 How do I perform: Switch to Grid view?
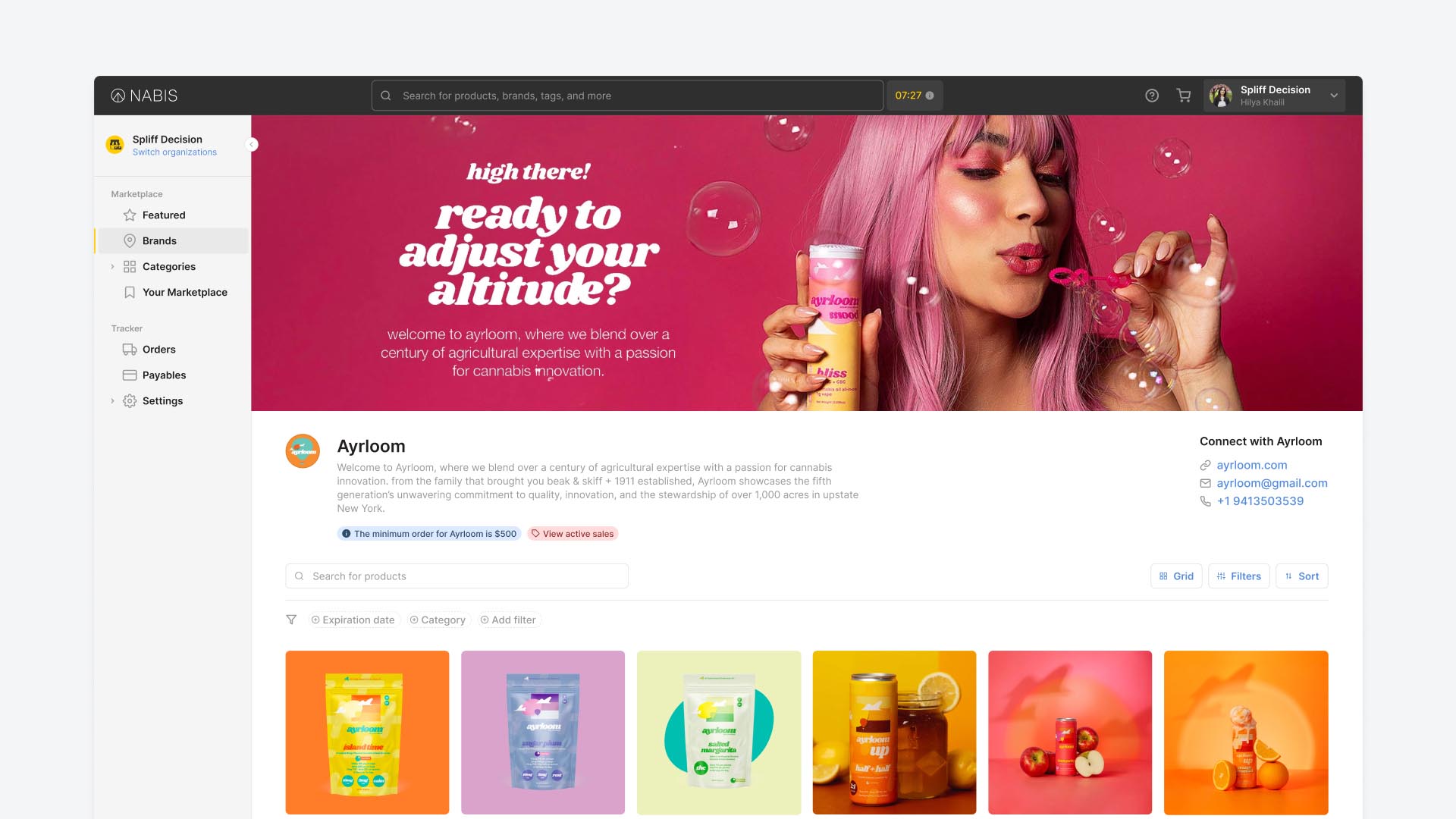(1175, 576)
